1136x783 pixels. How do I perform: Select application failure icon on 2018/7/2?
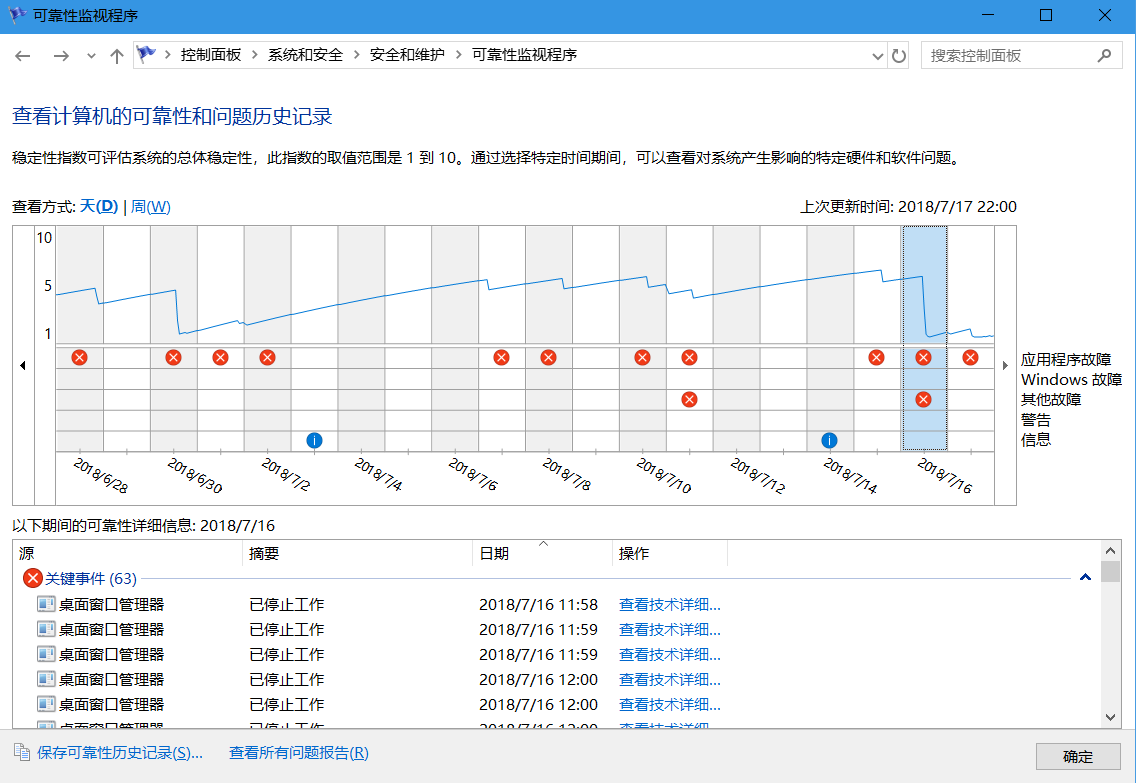pyautogui.click(x=267, y=357)
